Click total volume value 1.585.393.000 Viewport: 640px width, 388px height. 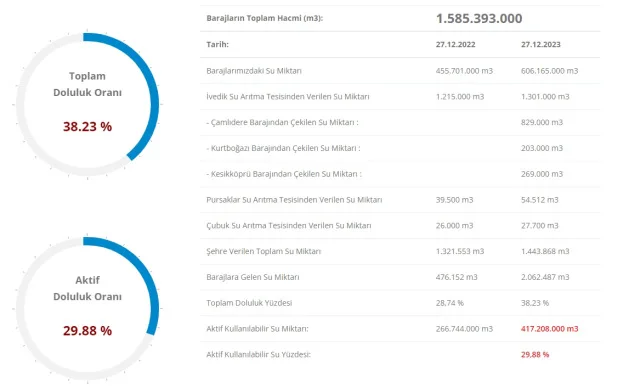[479, 18]
